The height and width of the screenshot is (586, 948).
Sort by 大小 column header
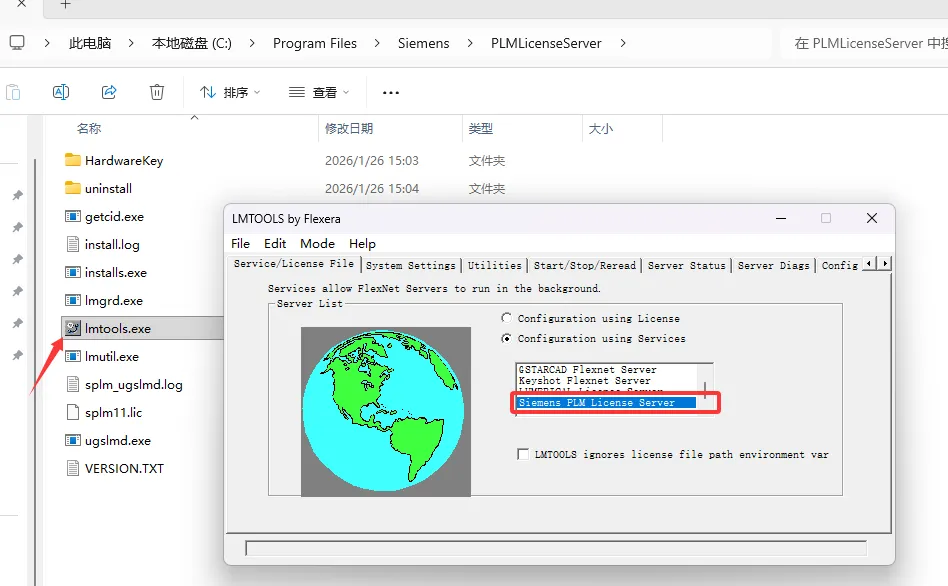point(600,128)
